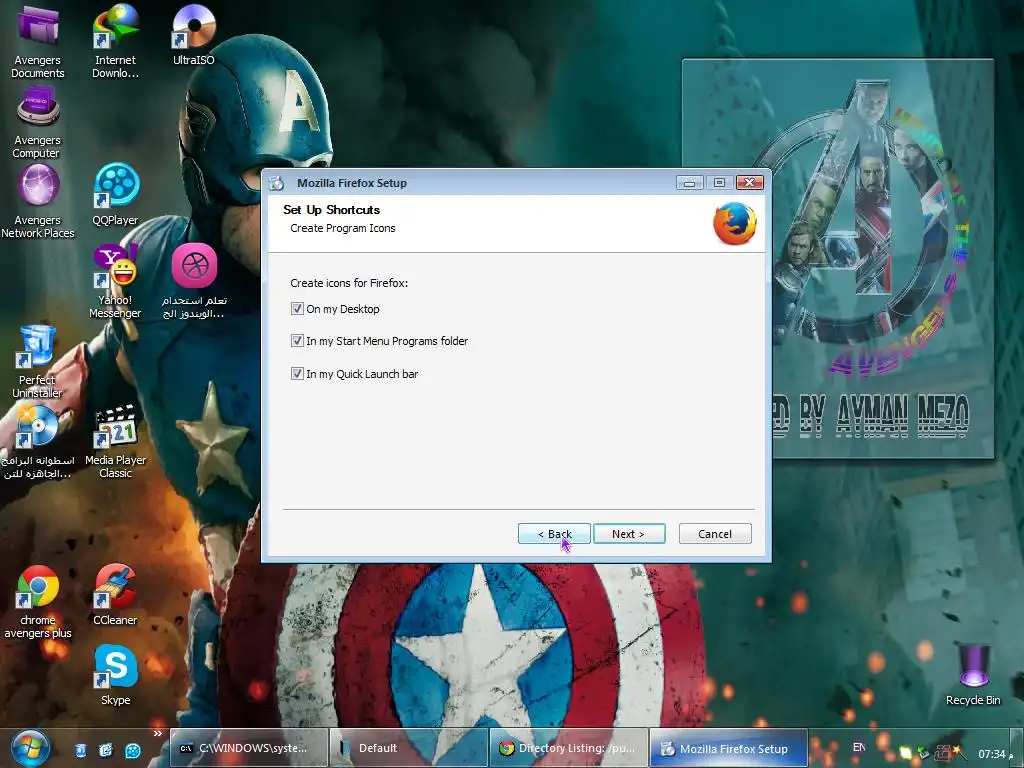
Task: Click third Quick Launch round icon
Action: click(x=133, y=751)
